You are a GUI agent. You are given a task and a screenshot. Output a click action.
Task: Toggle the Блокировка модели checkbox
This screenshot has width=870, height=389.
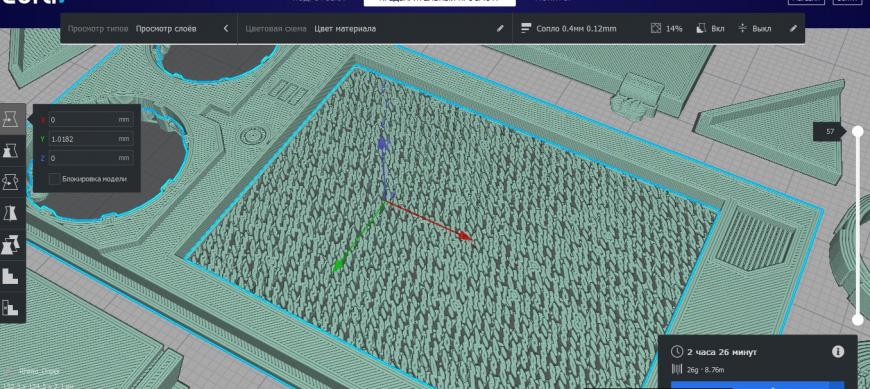pos(54,179)
